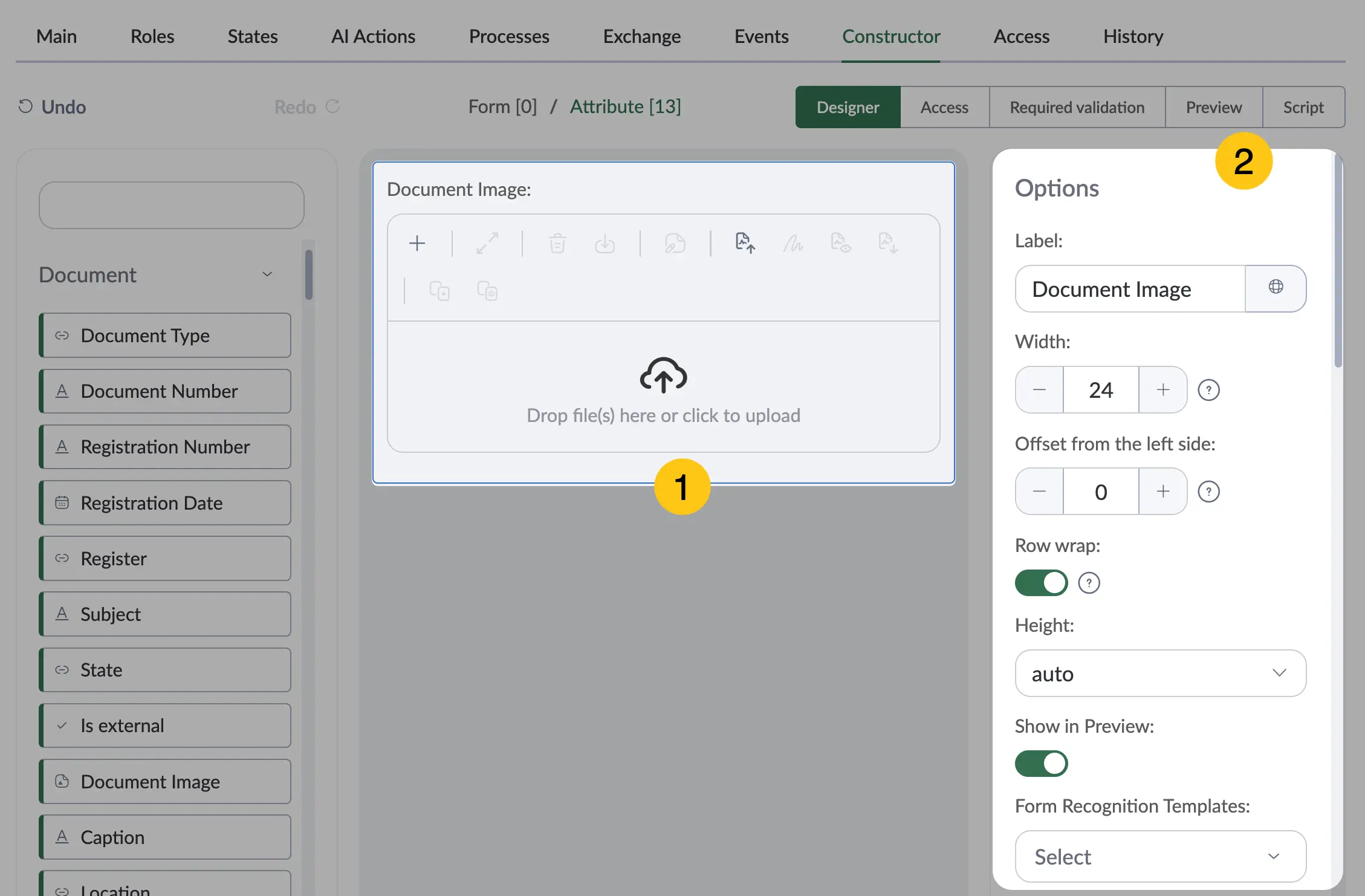This screenshot has height=896, width=1365.
Task: Select the Registration Number attribute item
Action: pyautogui.click(x=165, y=447)
